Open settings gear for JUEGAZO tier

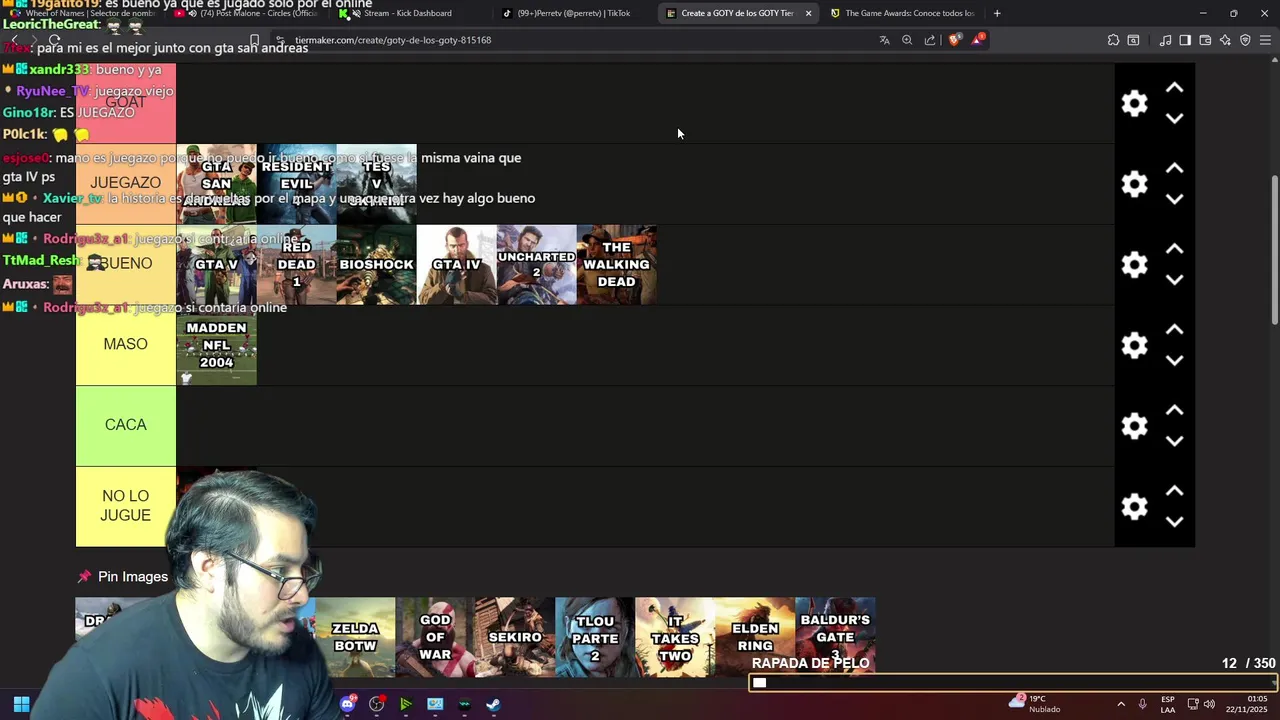1134,184
